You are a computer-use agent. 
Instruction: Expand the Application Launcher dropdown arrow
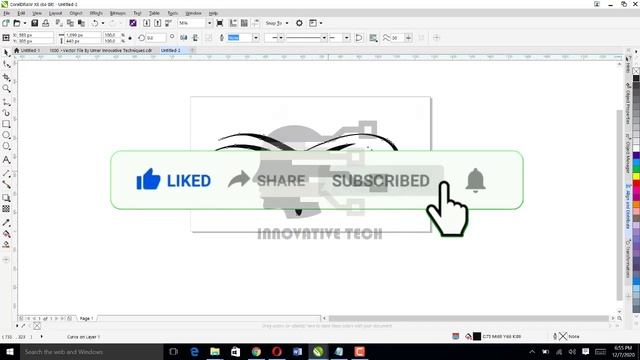tap(321, 23)
